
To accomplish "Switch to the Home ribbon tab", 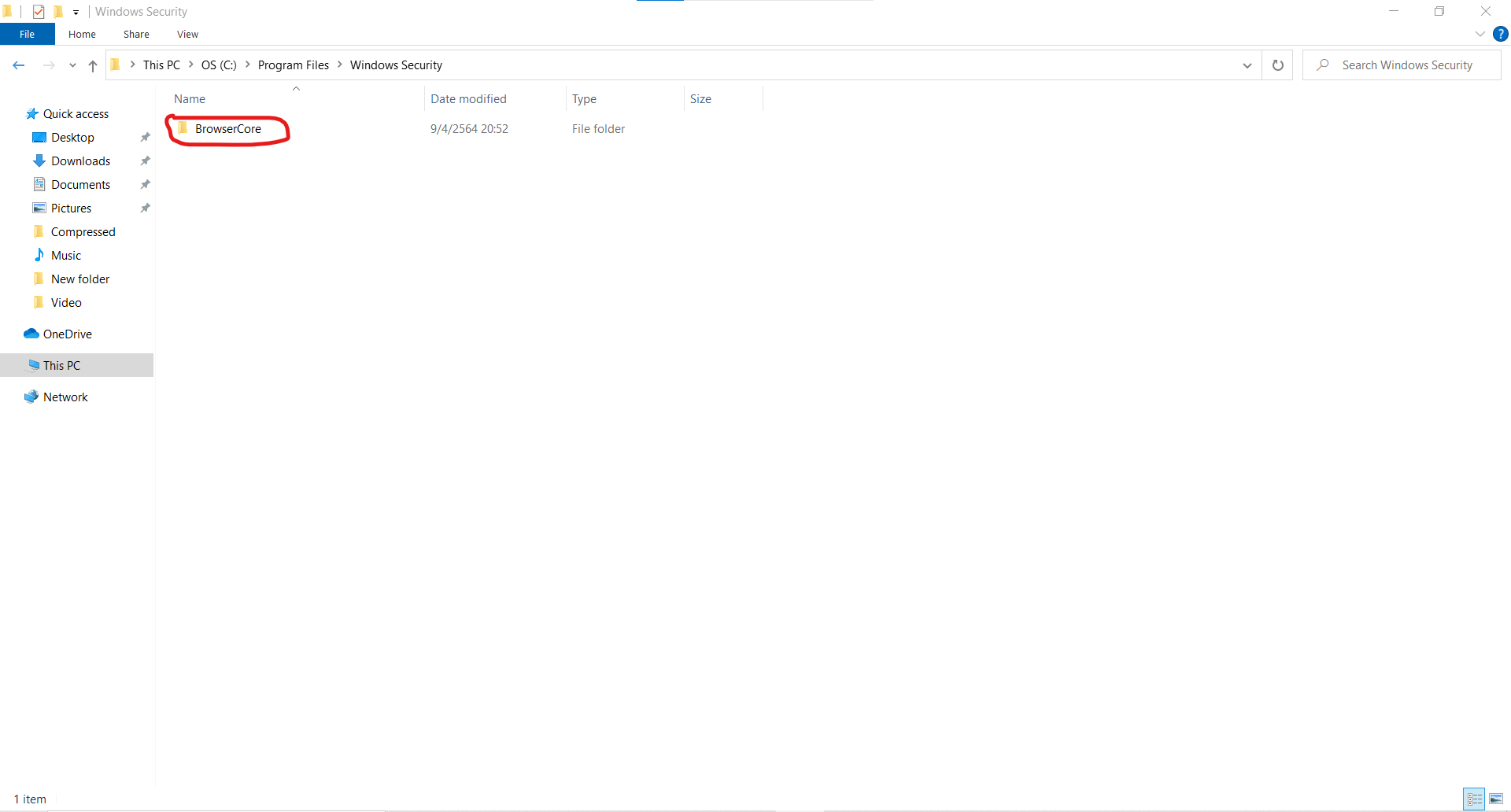I will tap(82, 34).
